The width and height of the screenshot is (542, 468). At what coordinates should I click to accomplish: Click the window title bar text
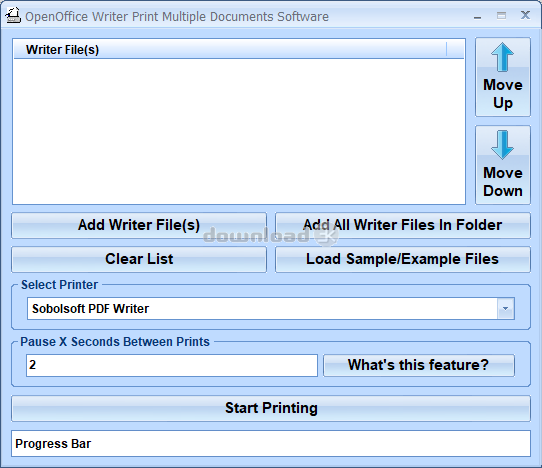177,17
